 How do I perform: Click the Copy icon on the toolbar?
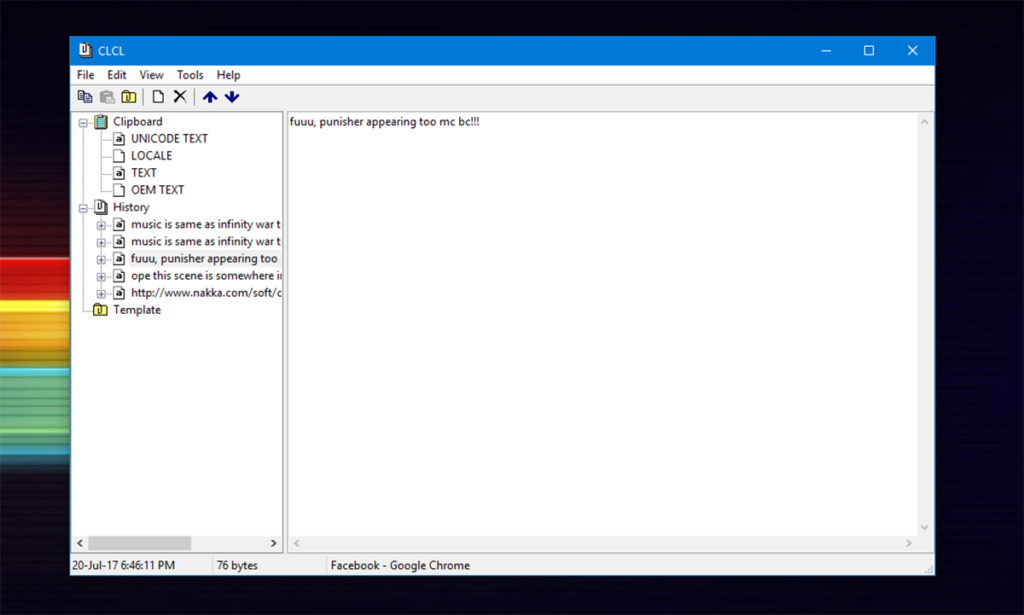(85, 96)
